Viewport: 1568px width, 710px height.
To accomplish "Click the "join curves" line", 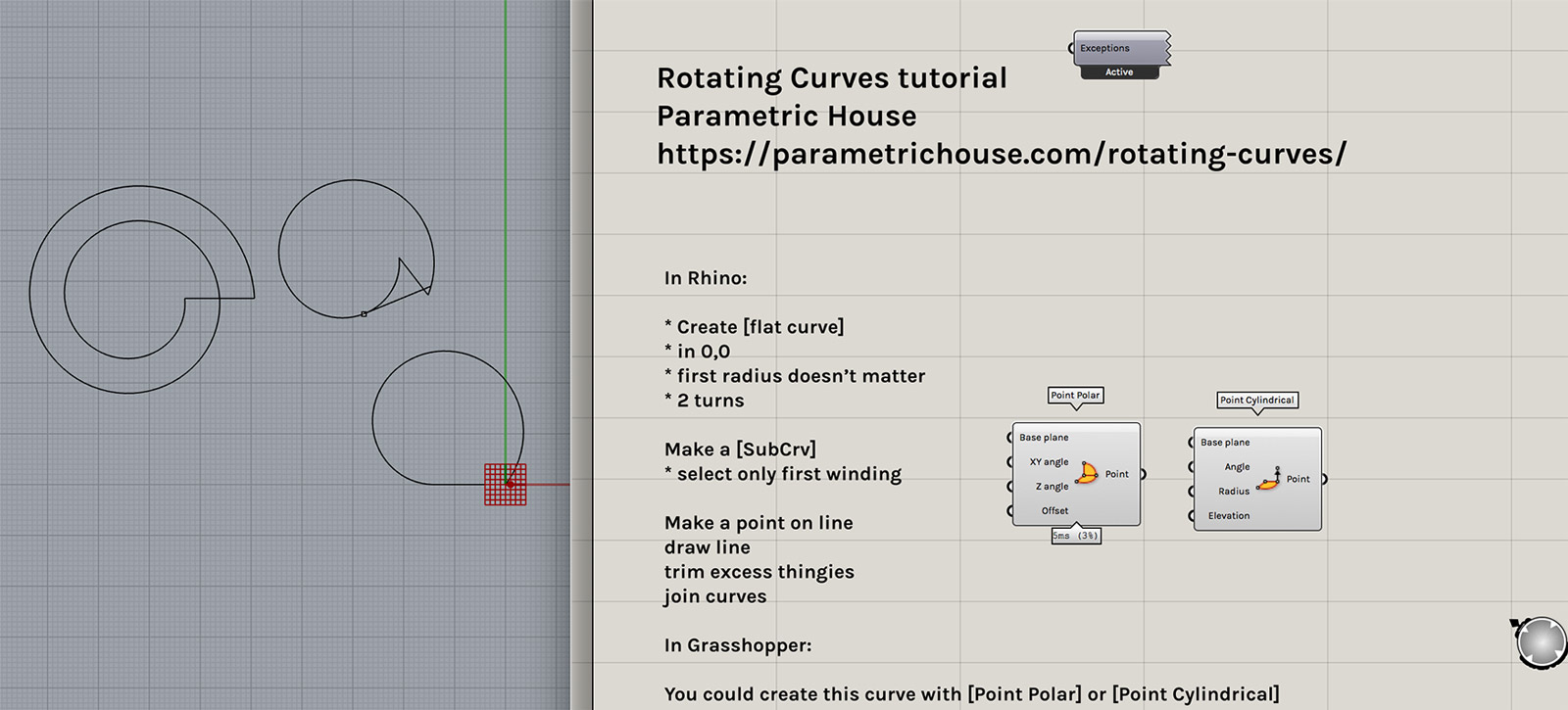I will [715, 596].
